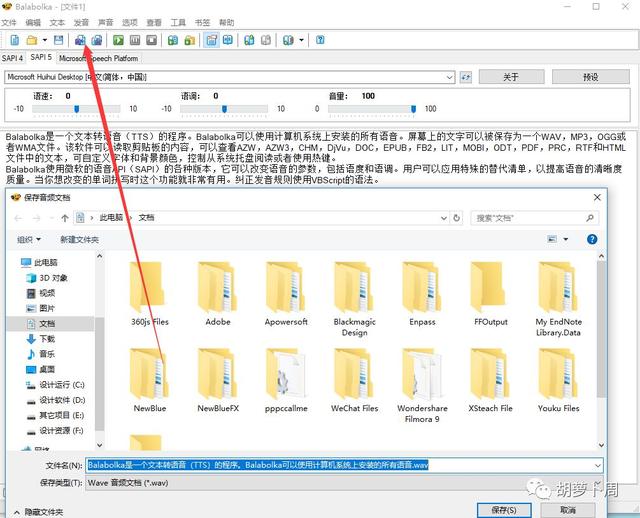Click the 搜索"文档" search field
The width and height of the screenshot is (640, 518).
[x=535, y=218]
